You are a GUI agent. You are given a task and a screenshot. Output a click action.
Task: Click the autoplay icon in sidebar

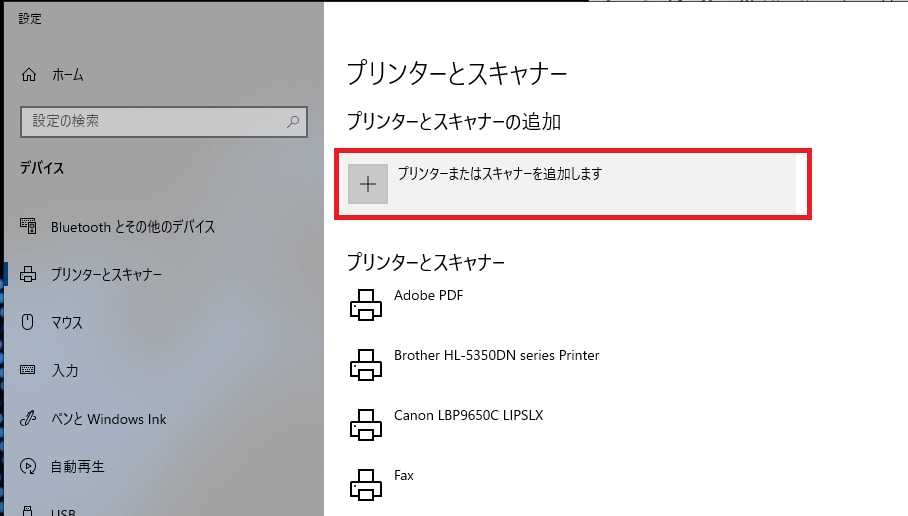[x=28, y=466]
